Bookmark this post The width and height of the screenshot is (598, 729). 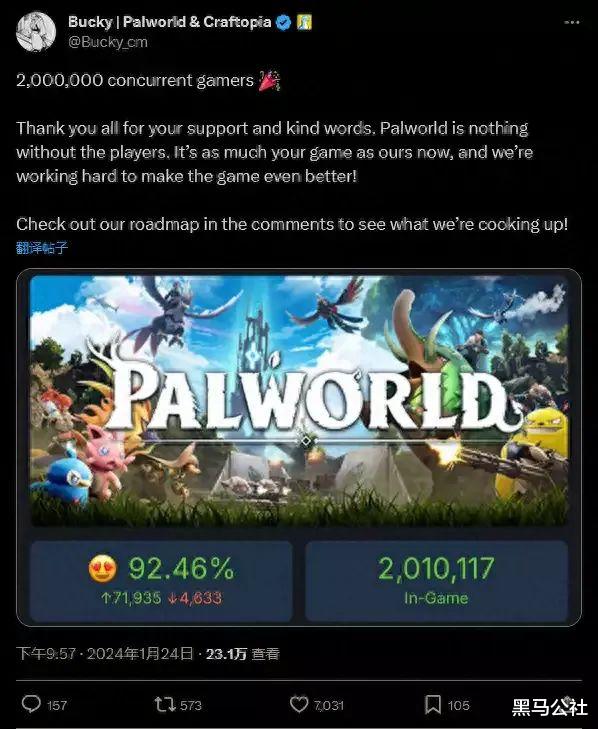432,704
